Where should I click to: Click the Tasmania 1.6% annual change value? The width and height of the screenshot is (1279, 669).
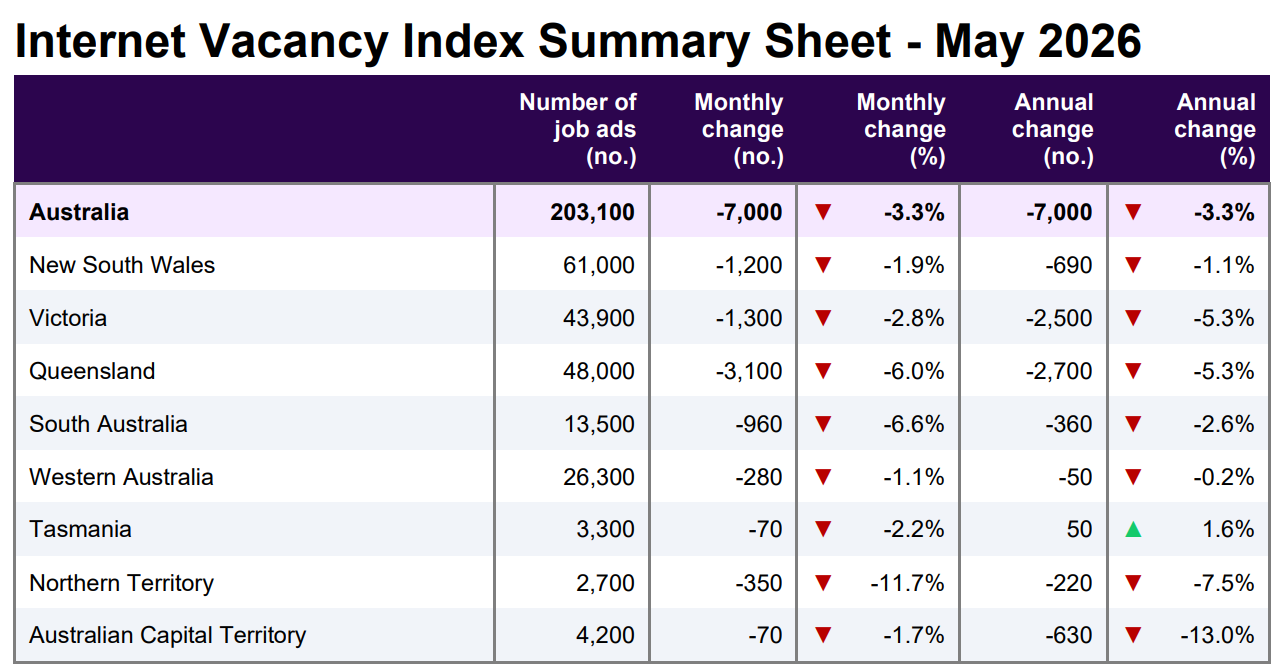[x=1228, y=530]
